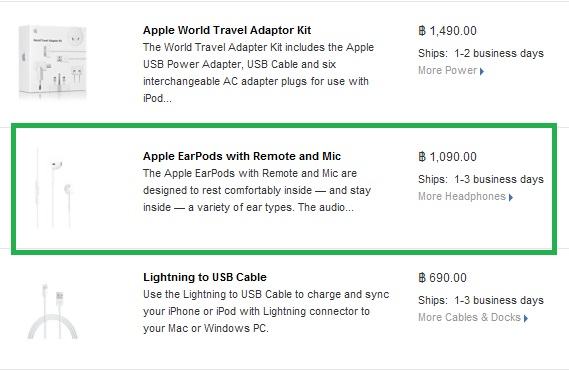Open the World Travel Adaptor Kit product image
The image size is (569, 371).
tap(53, 62)
